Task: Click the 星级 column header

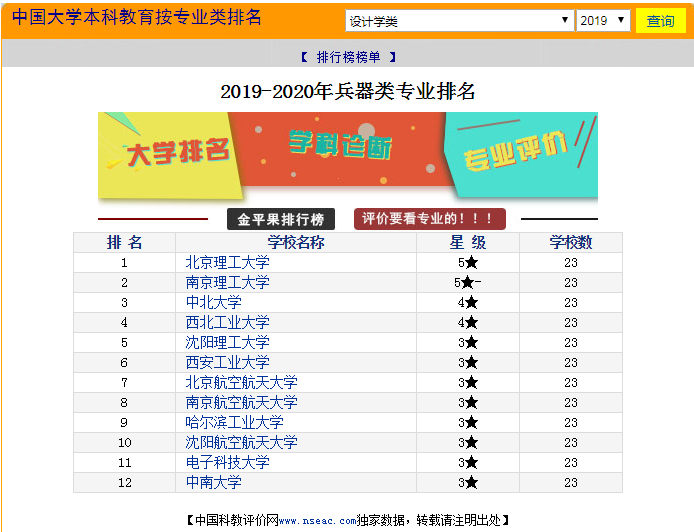Action: [468, 243]
